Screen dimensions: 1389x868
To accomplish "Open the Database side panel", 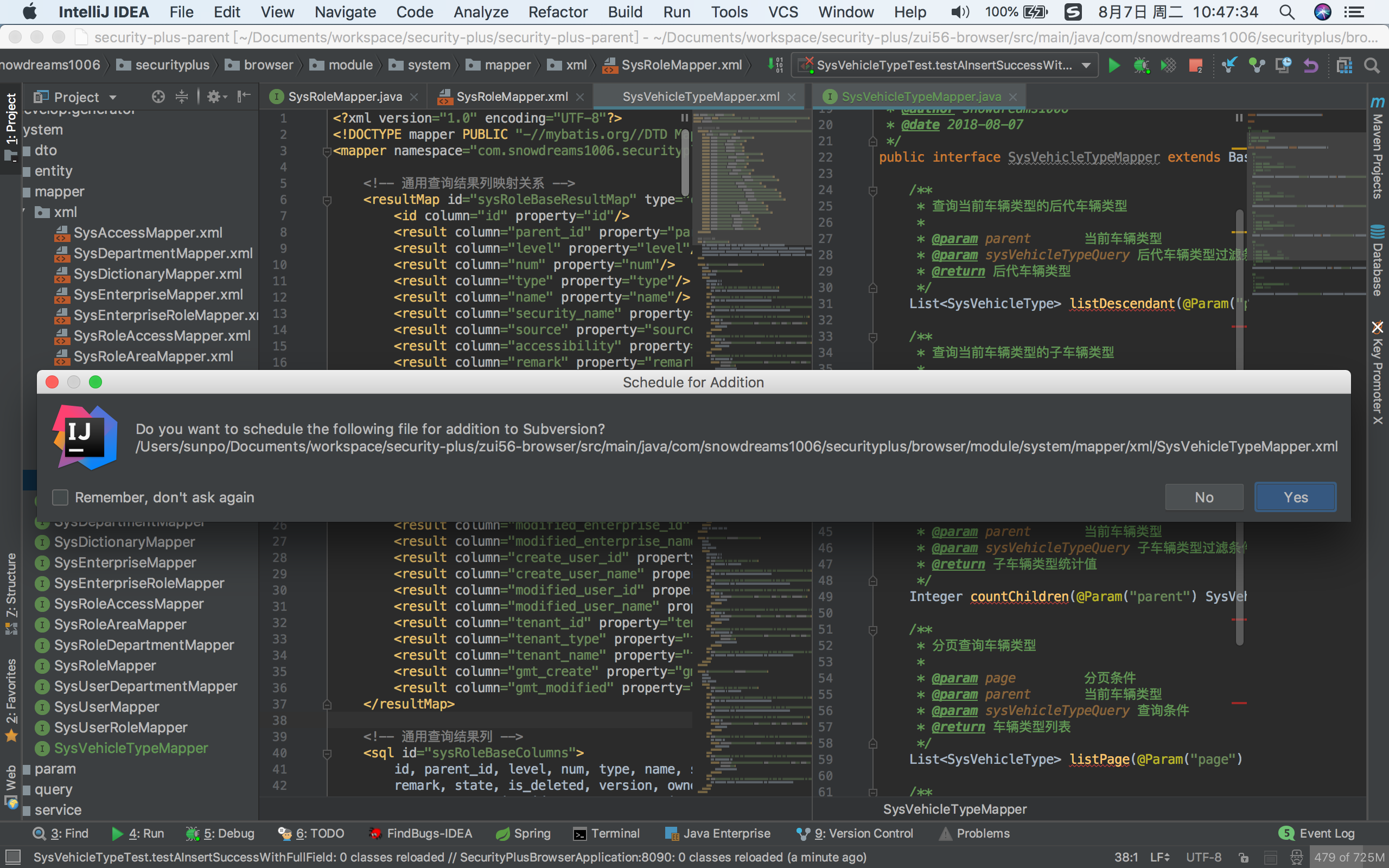I will pos(1377,261).
